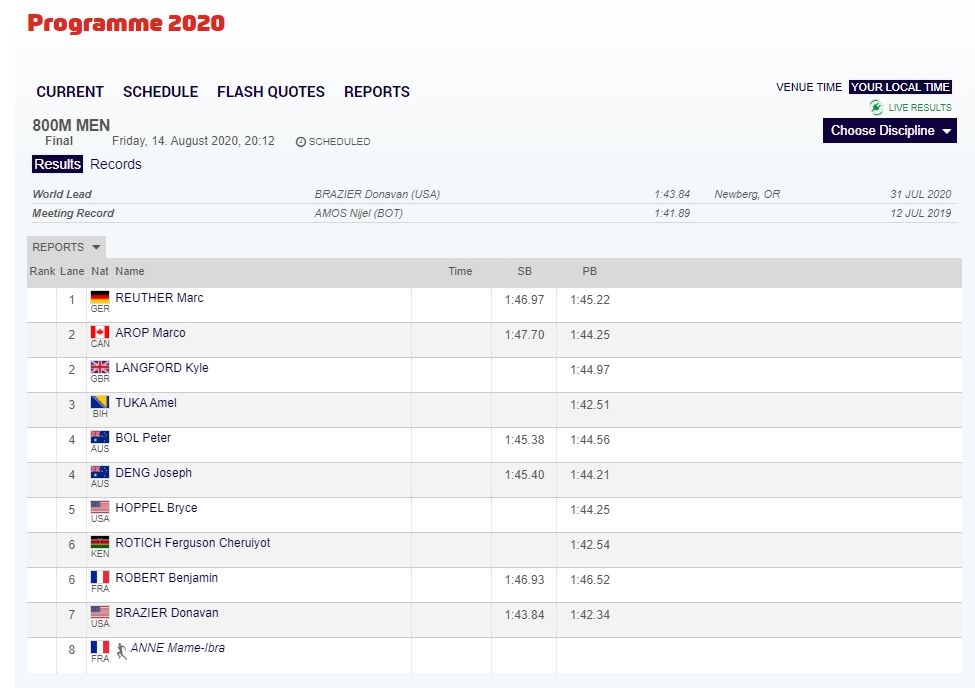Screen dimensions: 975x688
Task: Click the Bosnian flag beside Tuka Amel
Action: [100, 402]
